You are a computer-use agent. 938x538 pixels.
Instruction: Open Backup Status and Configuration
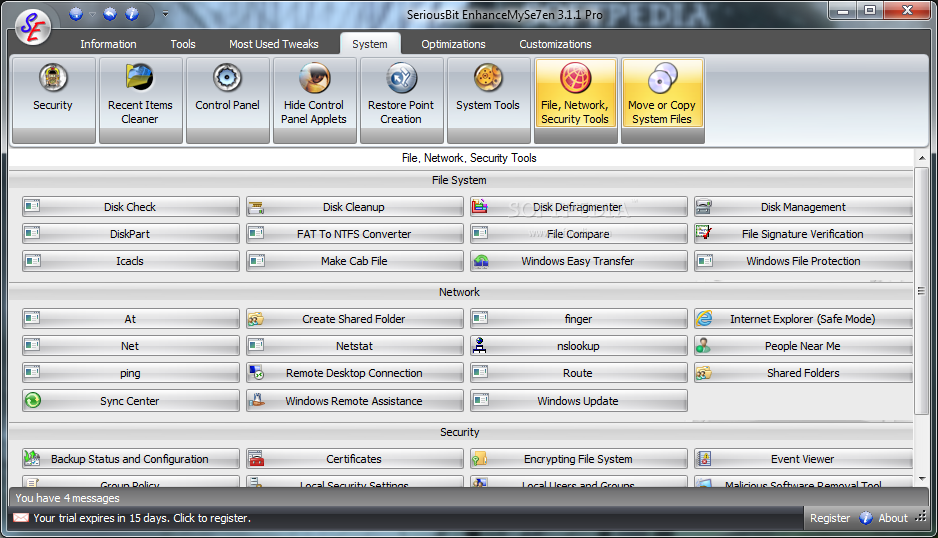(130, 459)
